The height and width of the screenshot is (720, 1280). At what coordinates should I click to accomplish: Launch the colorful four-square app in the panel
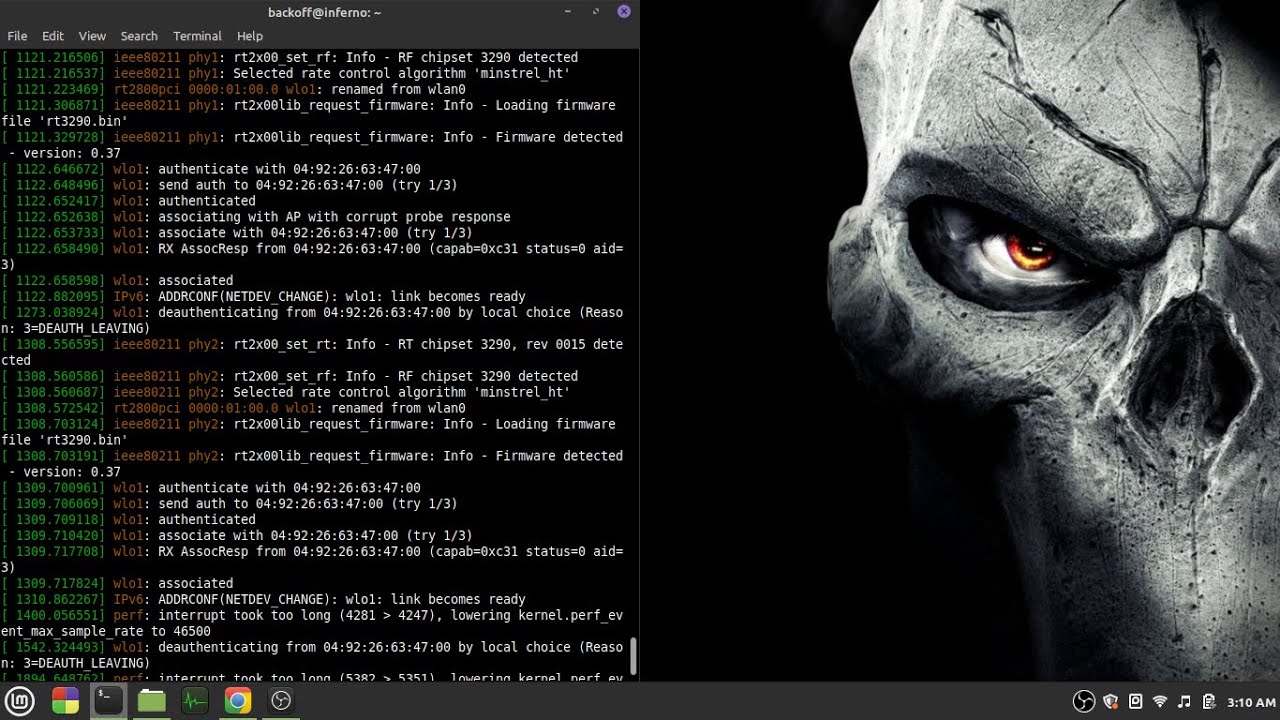pos(65,701)
